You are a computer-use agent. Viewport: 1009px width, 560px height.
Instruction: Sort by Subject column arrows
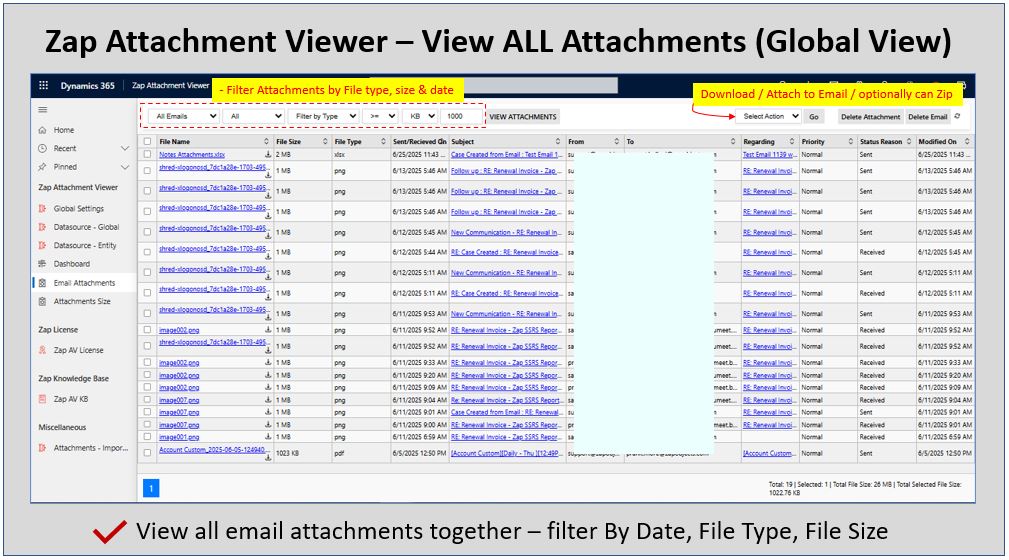click(558, 142)
